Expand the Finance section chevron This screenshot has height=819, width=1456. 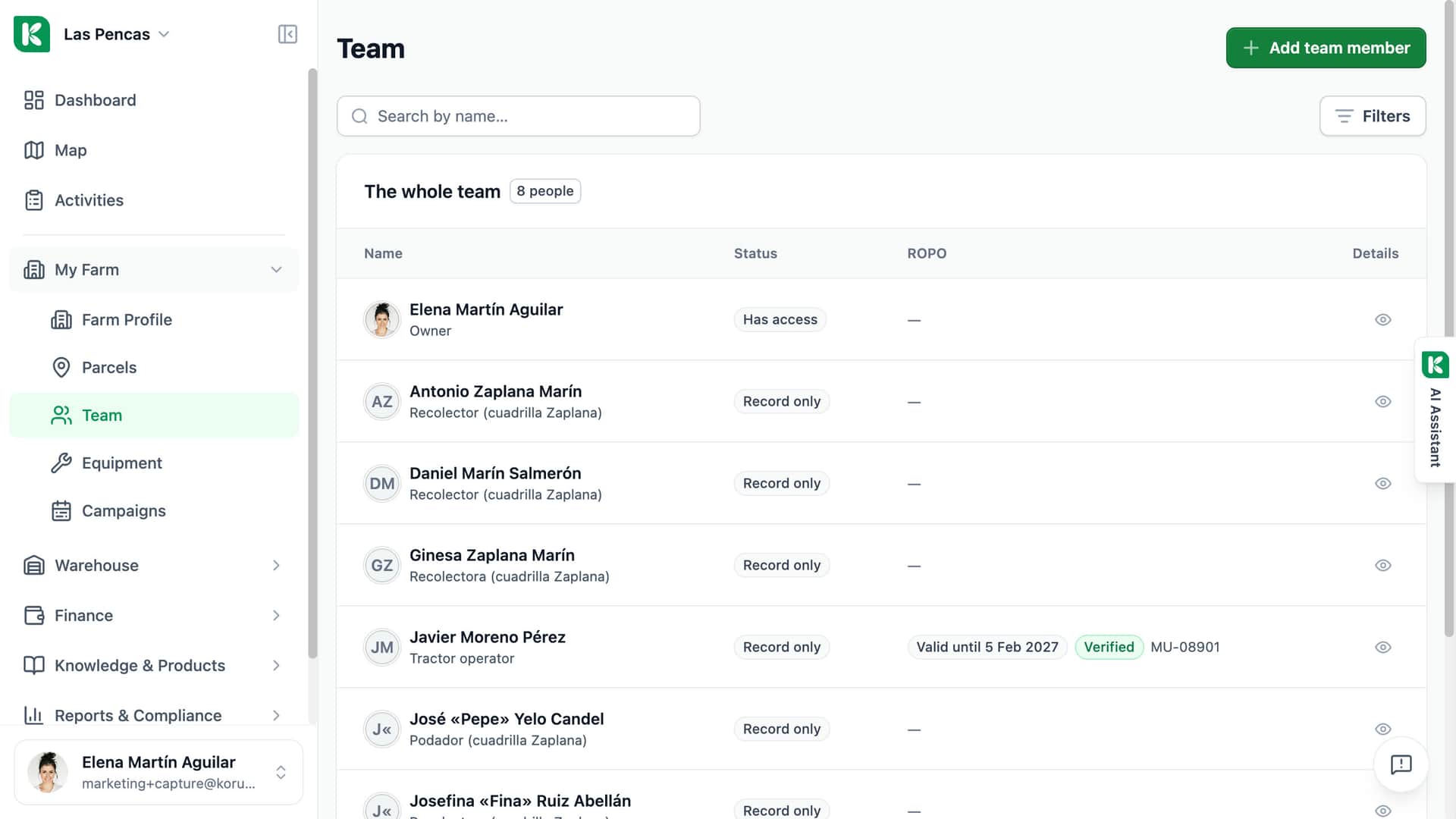point(276,616)
